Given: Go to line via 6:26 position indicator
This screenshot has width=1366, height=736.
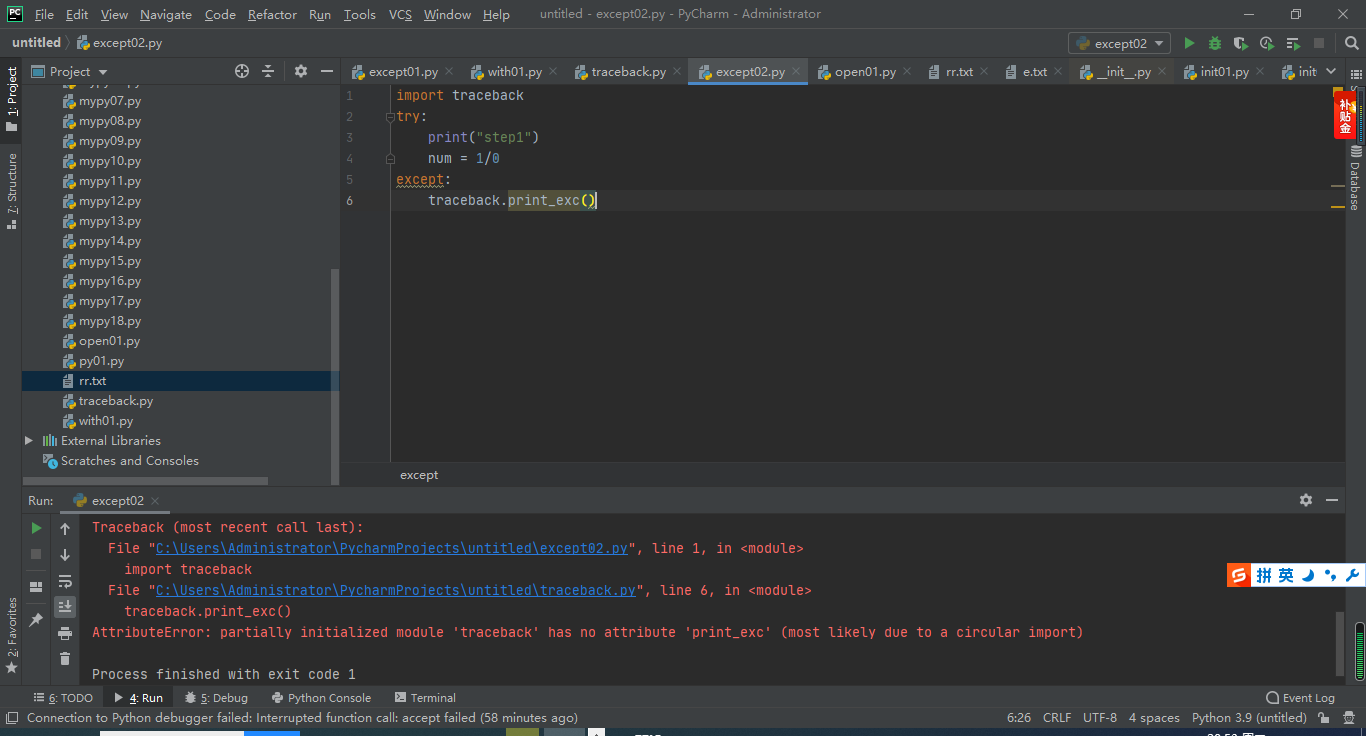Looking at the screenshot, I should point(1019,718).
